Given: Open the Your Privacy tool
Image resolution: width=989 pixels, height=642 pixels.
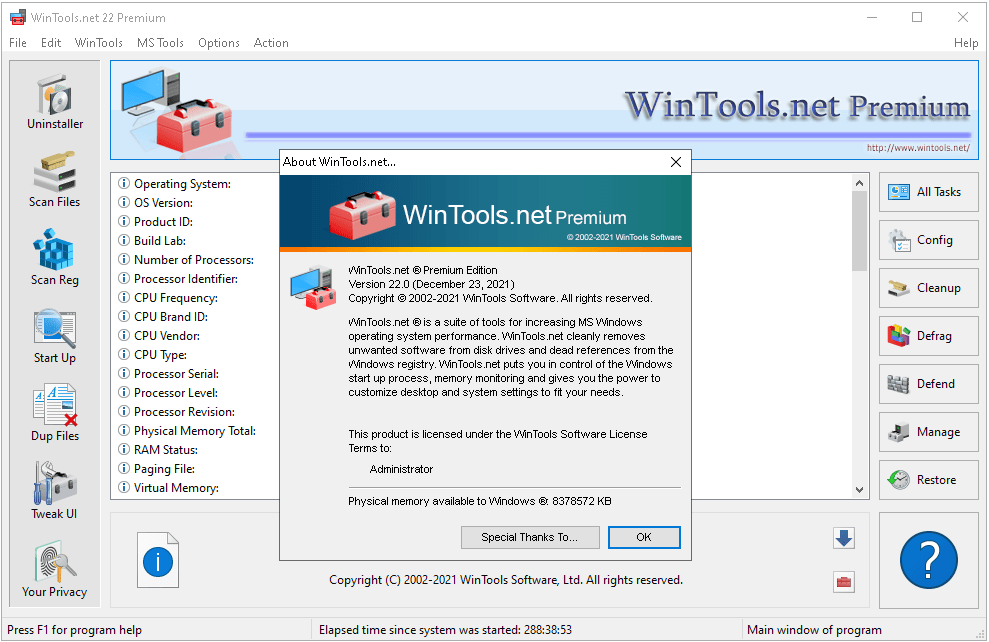Looking at the screenshot, I should click(x=55, y=569).
